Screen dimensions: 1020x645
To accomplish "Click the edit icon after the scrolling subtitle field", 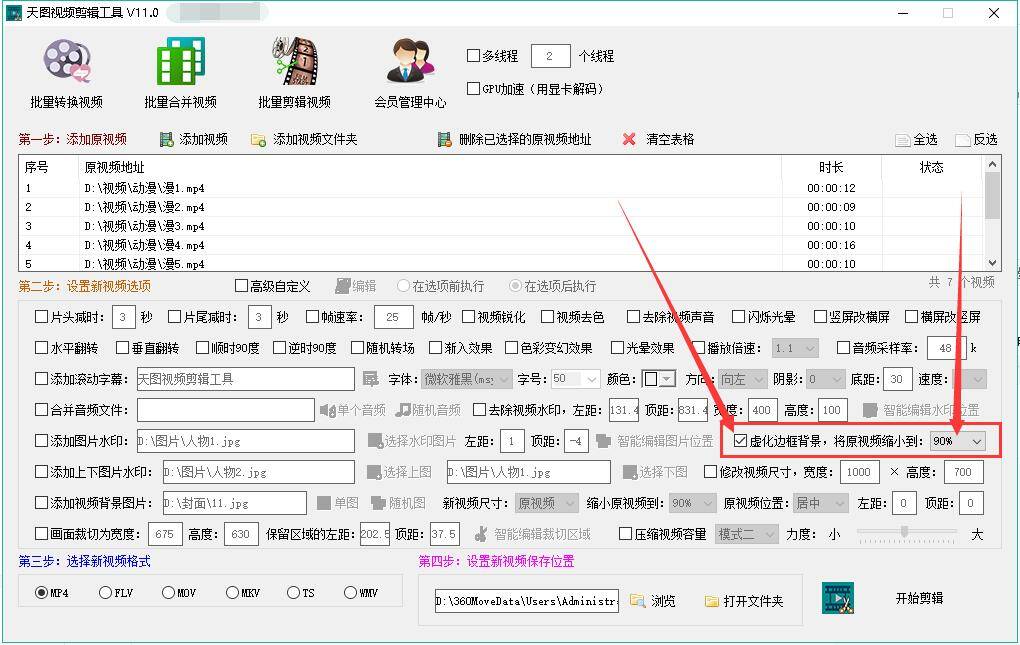I will 371,379.
